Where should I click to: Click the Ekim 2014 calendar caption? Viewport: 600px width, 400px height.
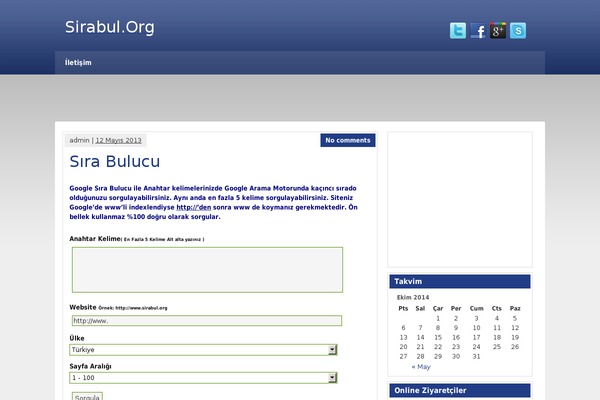click(x=413, y=297)
